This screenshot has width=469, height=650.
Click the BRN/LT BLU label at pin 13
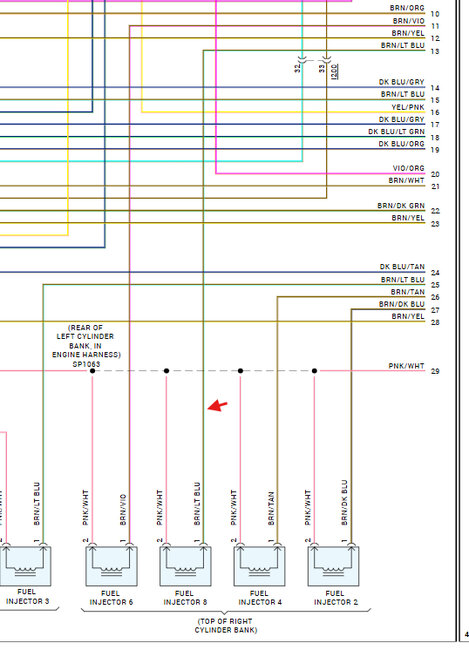[x=403, y=46]
